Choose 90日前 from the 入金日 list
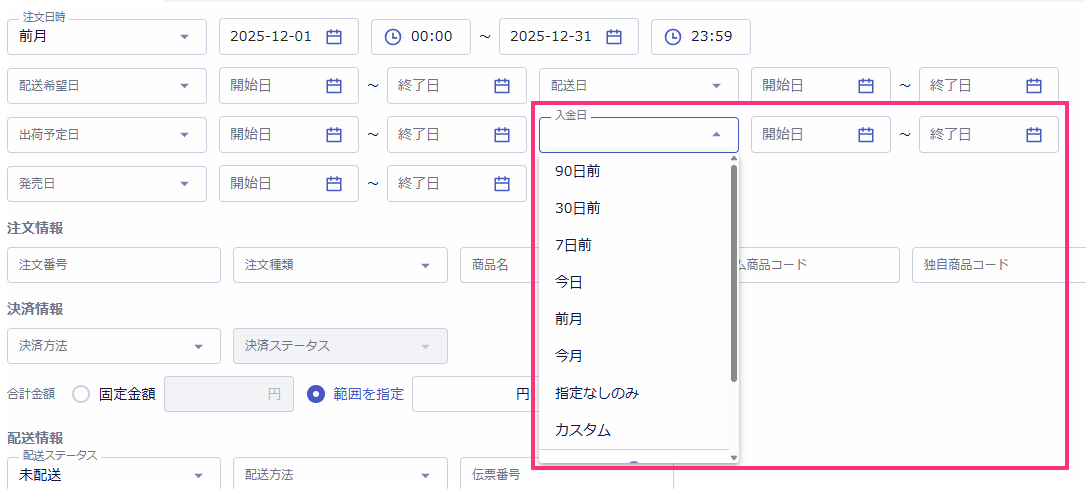This screenshot has width=1086, height=489. coord(578,172)
